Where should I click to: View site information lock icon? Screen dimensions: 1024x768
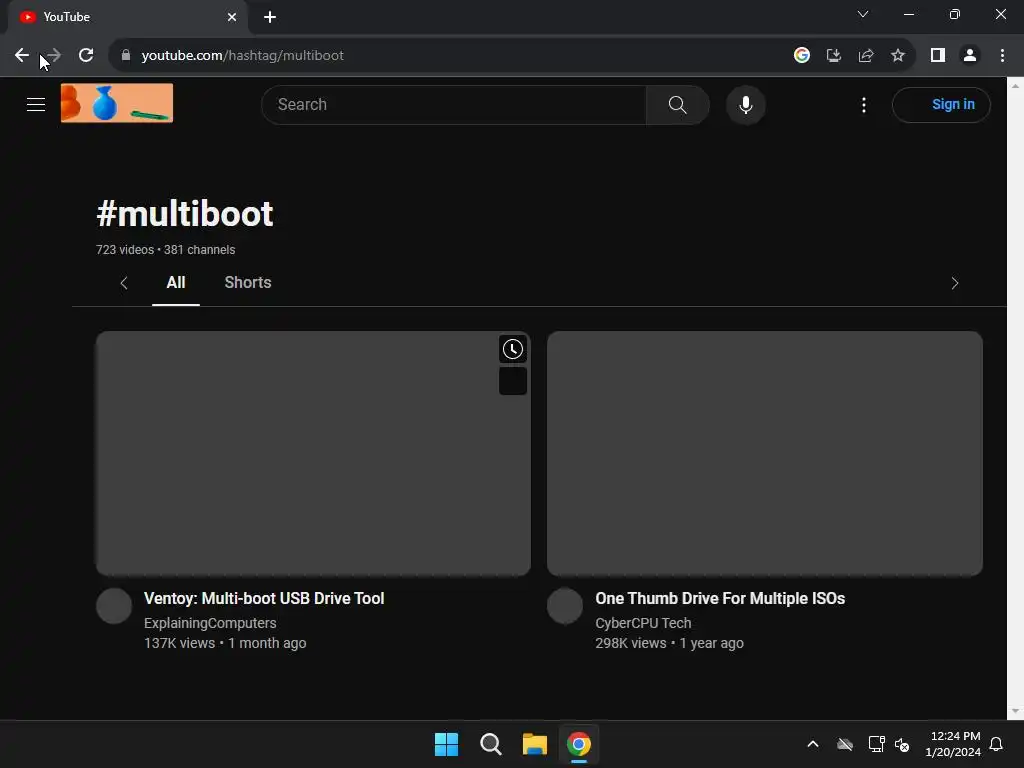(126, 56)
